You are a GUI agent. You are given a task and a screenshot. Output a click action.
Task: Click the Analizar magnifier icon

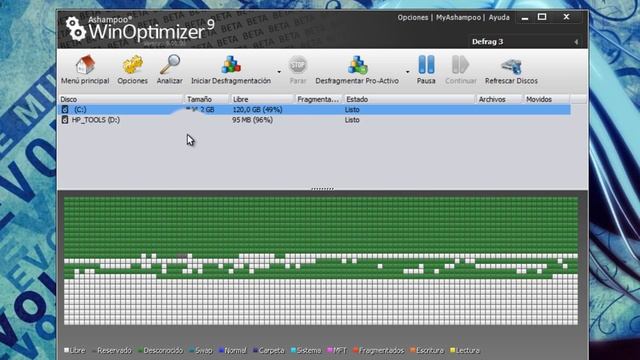[x=170, y=65]
